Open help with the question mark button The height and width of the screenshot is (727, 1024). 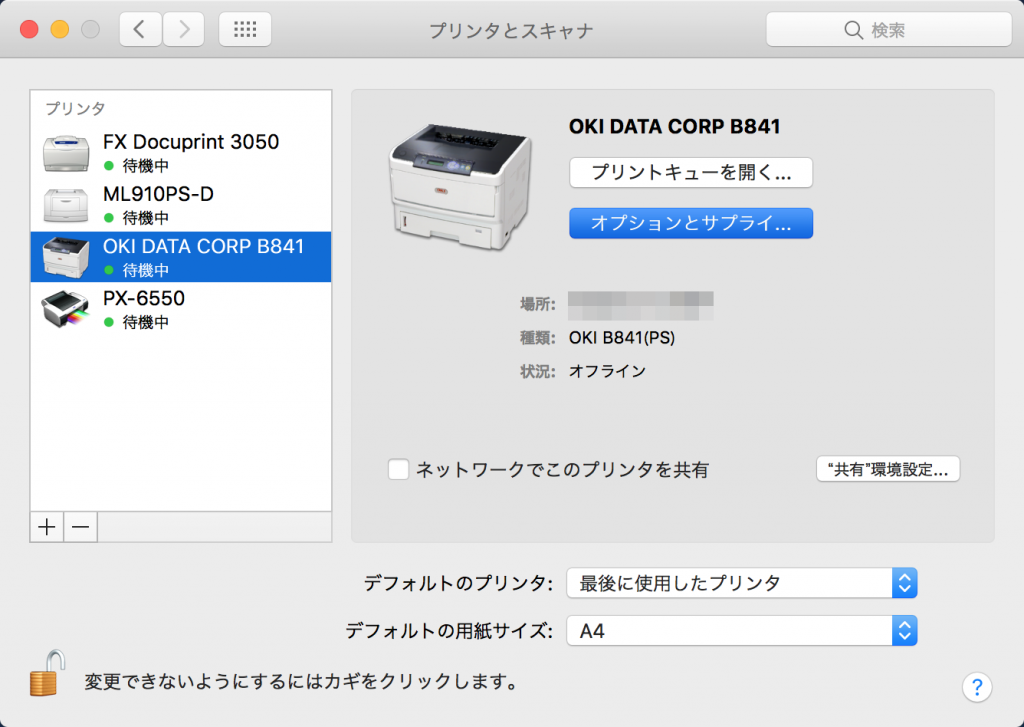[x=976, y=686]
